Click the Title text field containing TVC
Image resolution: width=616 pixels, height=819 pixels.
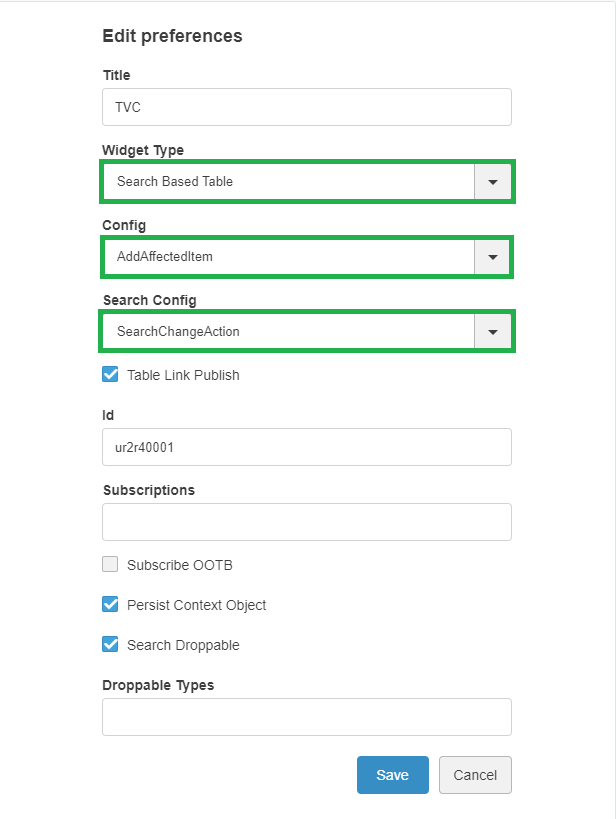306,107
